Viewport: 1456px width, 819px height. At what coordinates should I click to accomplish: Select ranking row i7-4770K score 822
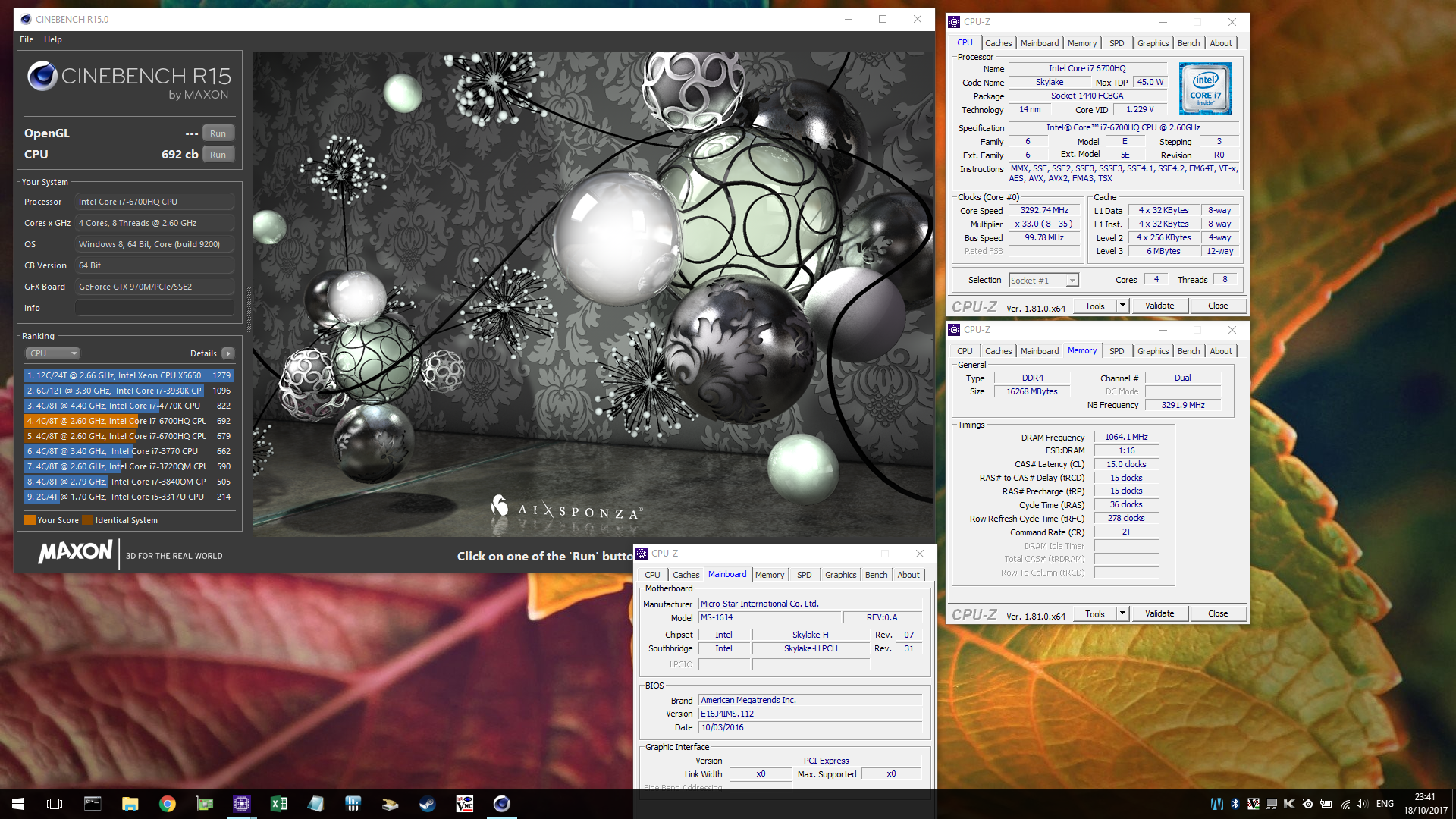(x=129, y=406)
